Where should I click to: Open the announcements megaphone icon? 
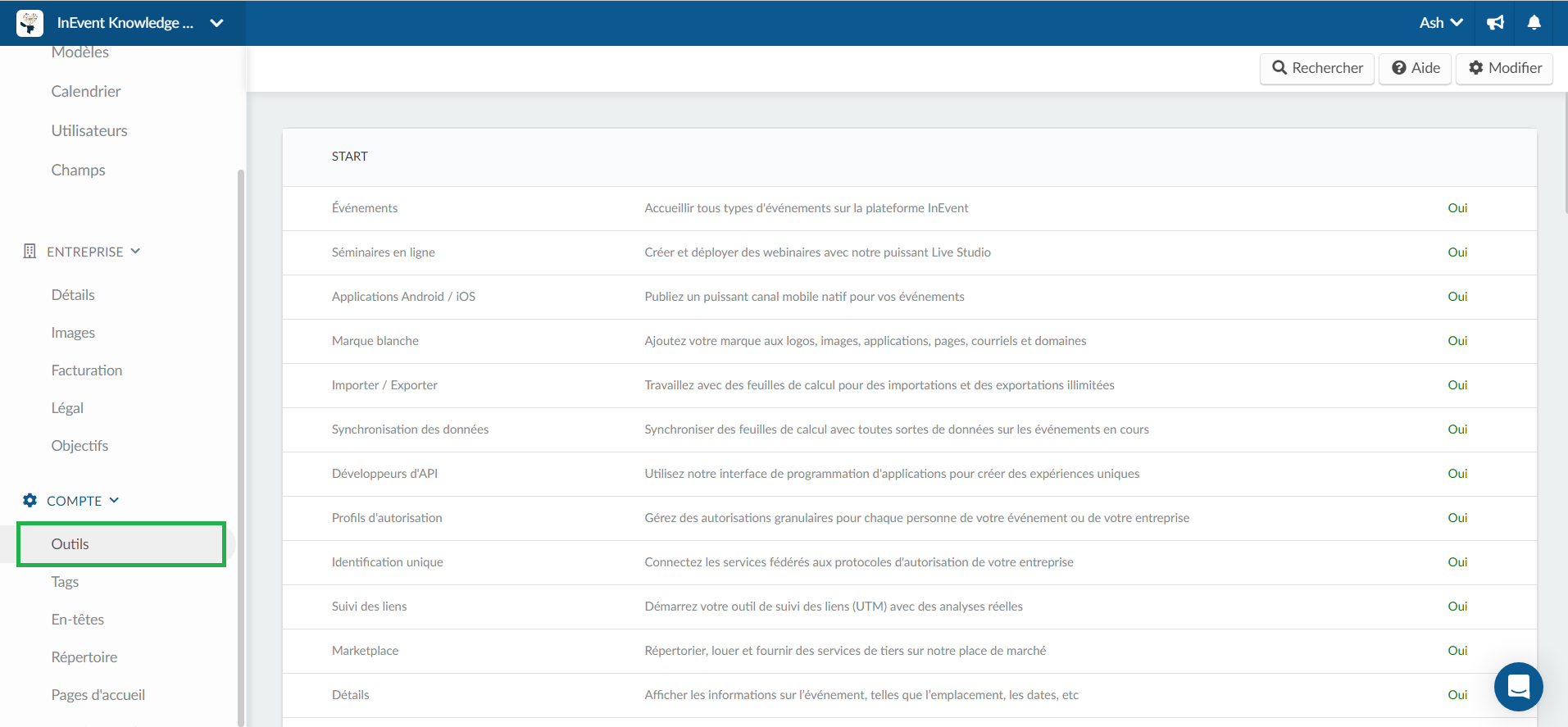1496,23
